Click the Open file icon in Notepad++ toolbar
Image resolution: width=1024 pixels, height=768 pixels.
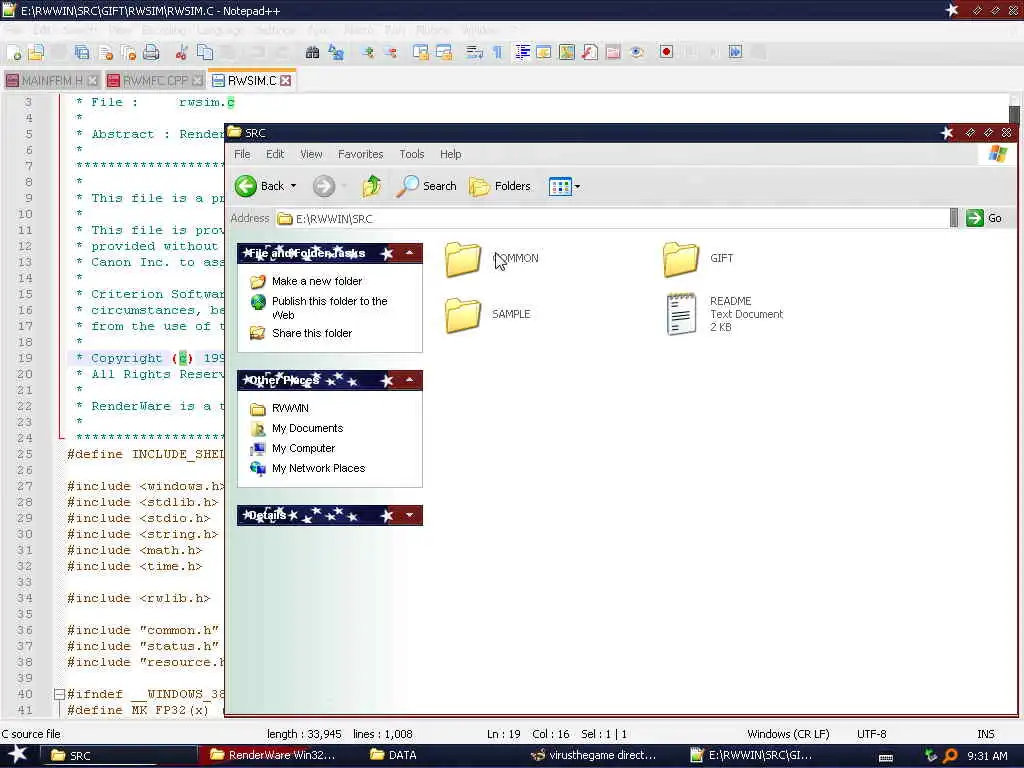tap(36, 52)
